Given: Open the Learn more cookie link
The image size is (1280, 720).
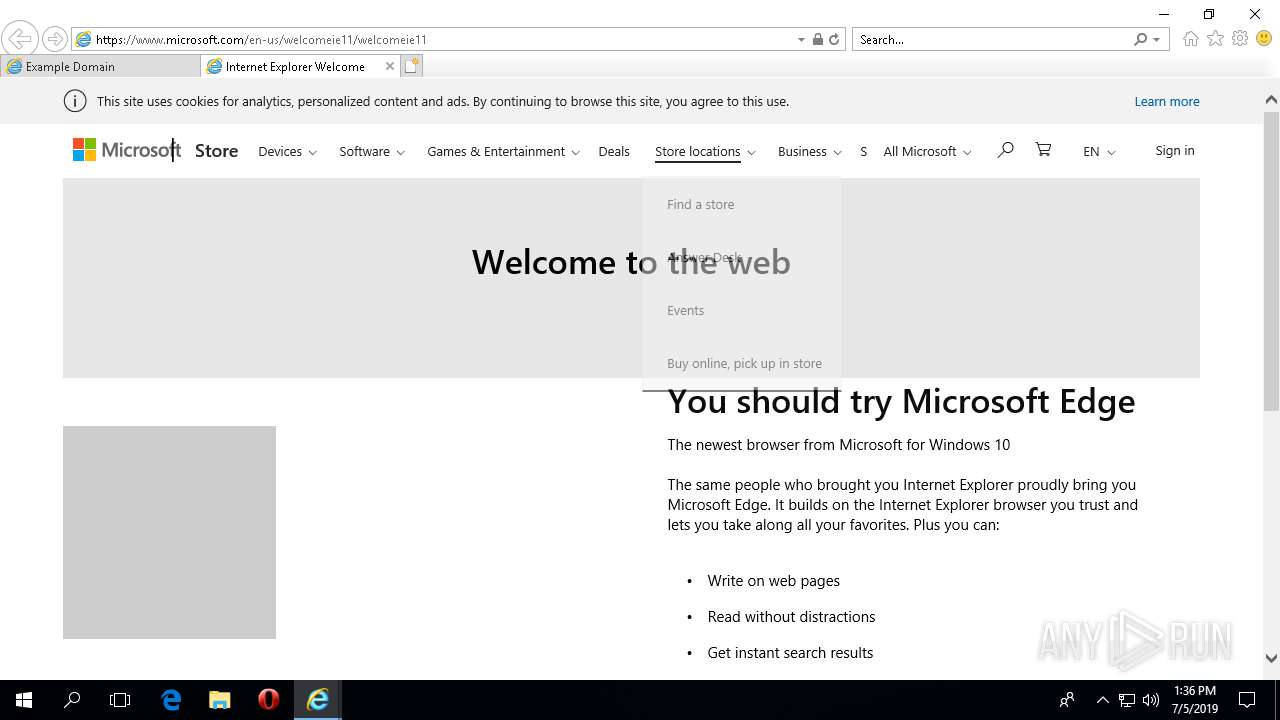Looking at the screenshot, I should pyautogui.click(x=1166, y=101).
